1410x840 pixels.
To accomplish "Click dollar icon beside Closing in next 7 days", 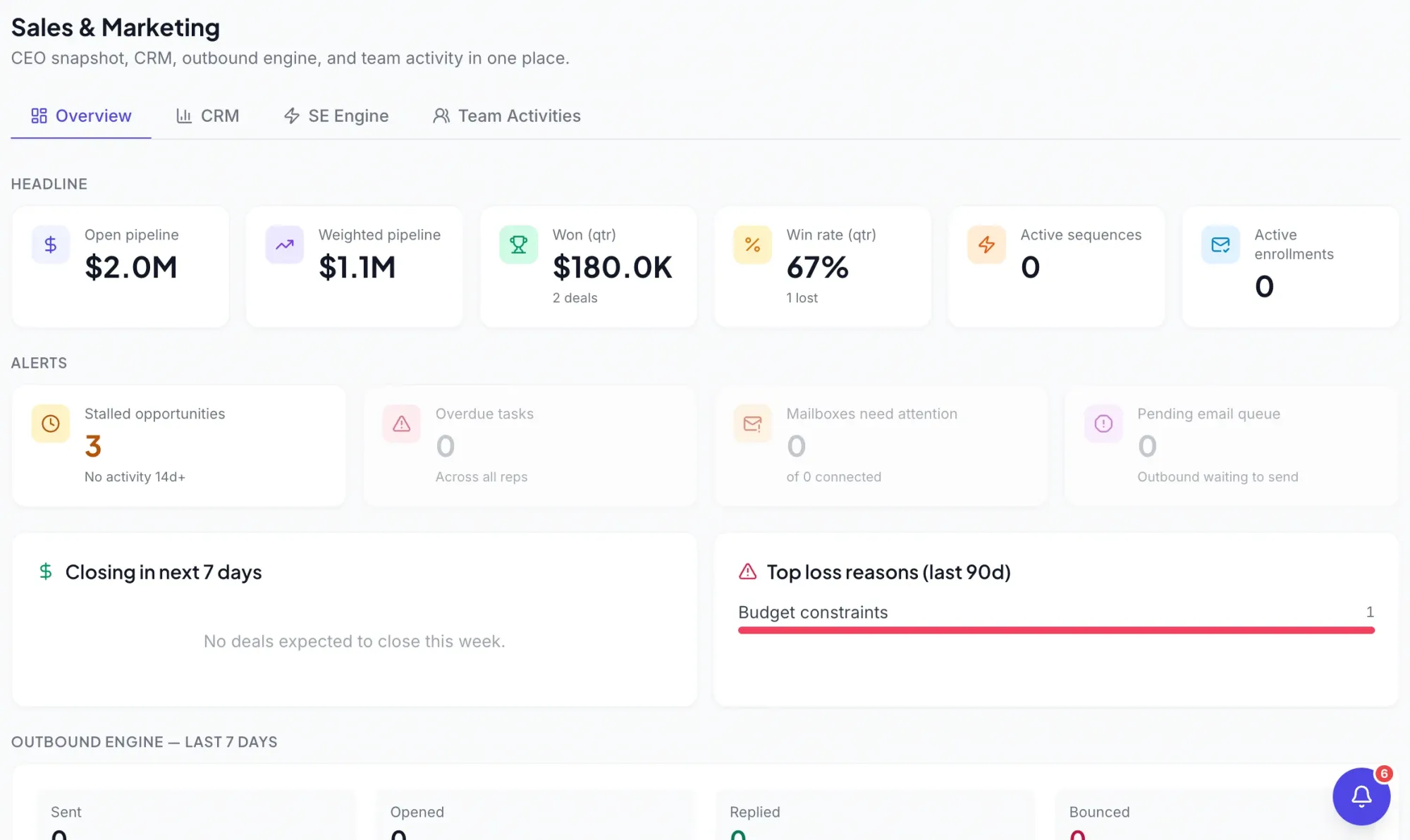I will click(46, 572).
